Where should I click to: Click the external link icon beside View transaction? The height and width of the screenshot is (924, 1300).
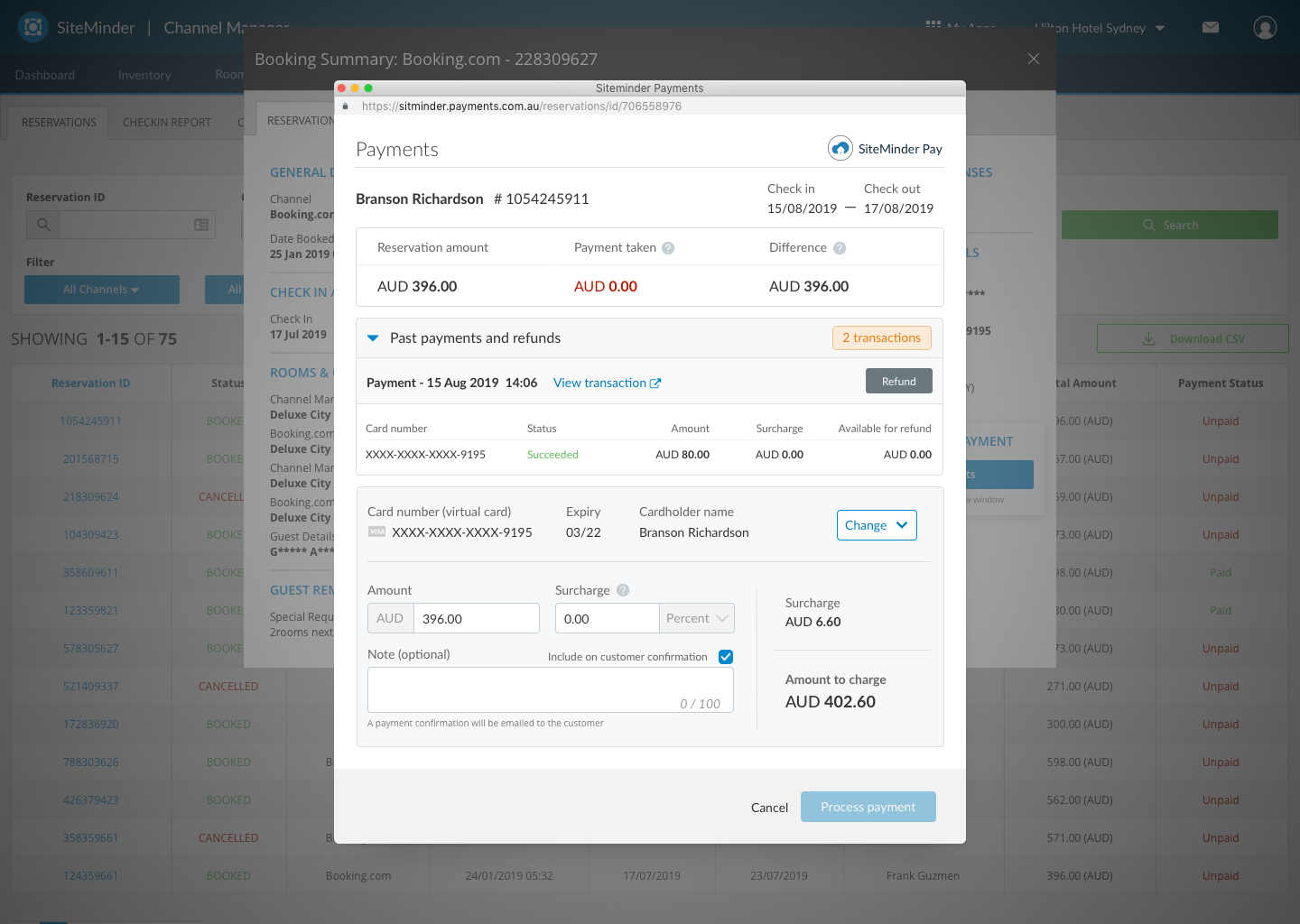655,383
